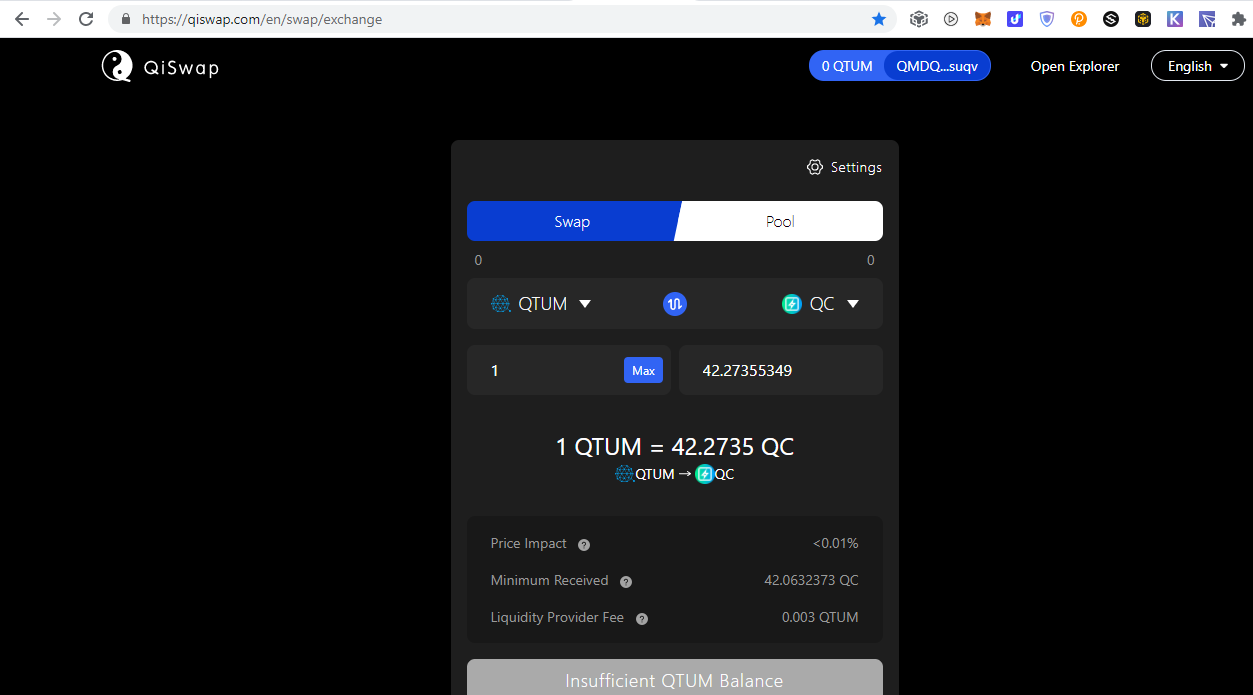Click the Liquidity Provider Fee help icon
This screenshot has width=1253, height=695.
pos(642,619)
